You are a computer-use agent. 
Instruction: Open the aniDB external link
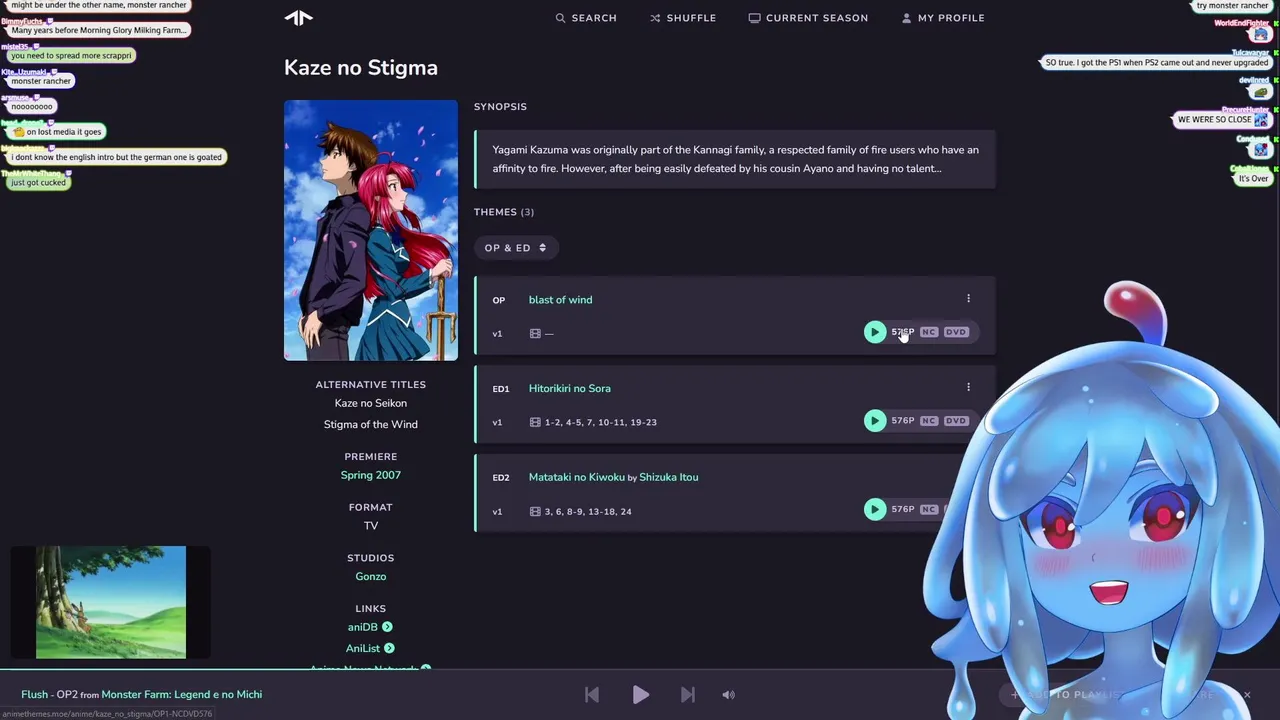pos(370,628)
